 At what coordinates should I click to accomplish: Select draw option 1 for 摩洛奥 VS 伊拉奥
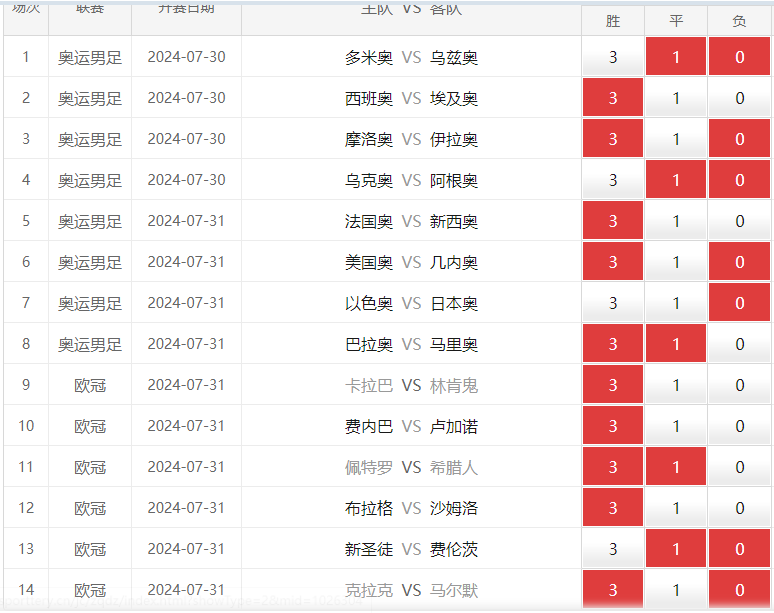click(x=676, y=139)
